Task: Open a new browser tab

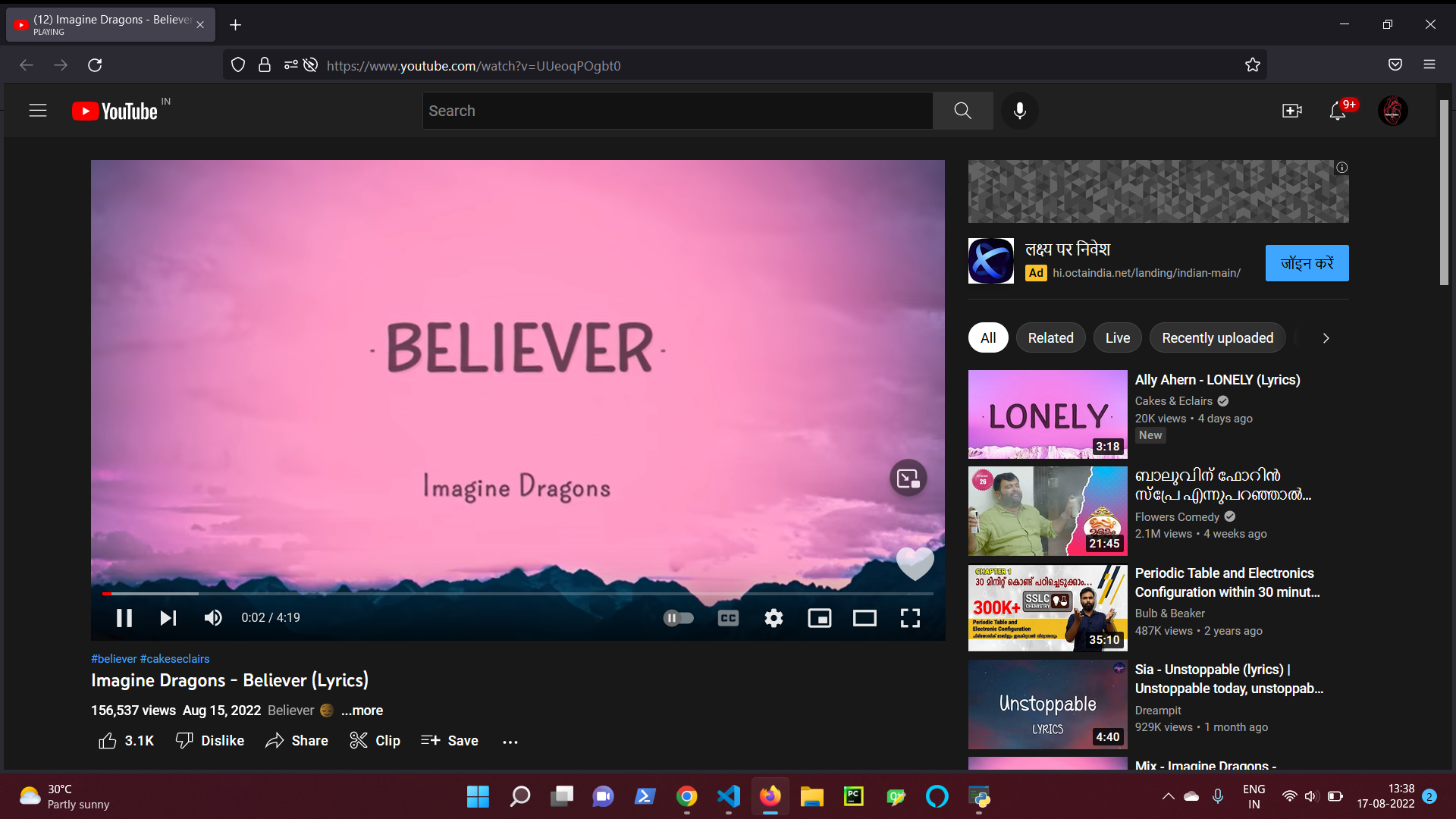Action: coord(236,25)
